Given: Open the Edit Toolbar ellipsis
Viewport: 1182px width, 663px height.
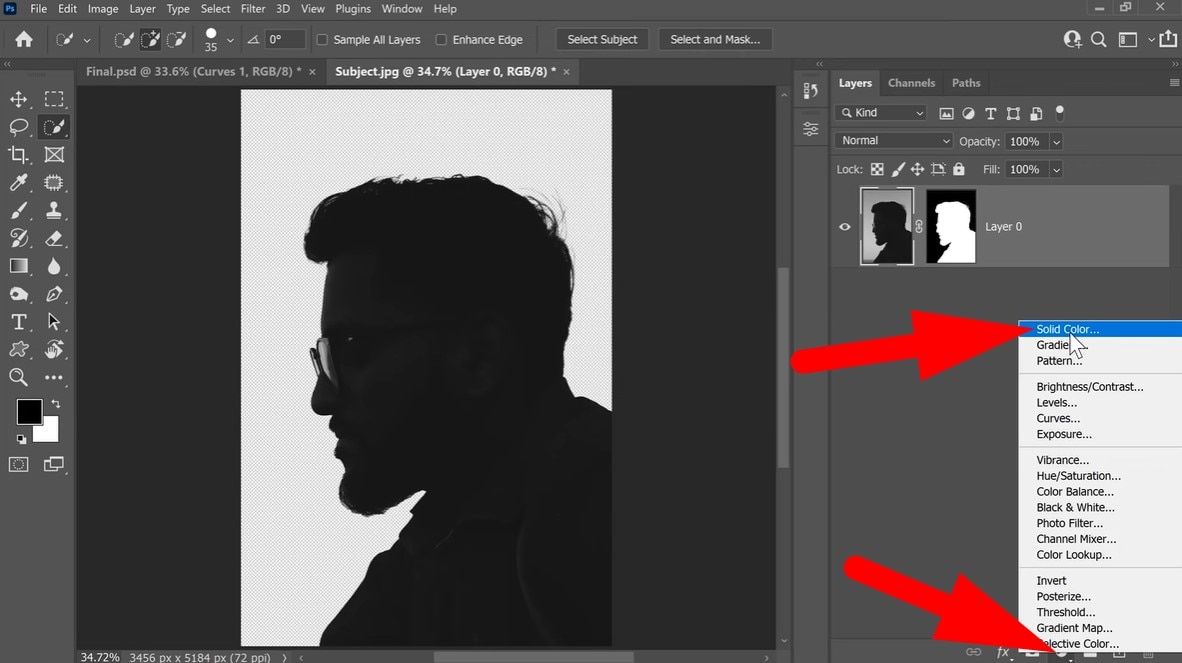Looking at the screenshot, I should pyautogui.click(x=54, y=377).
